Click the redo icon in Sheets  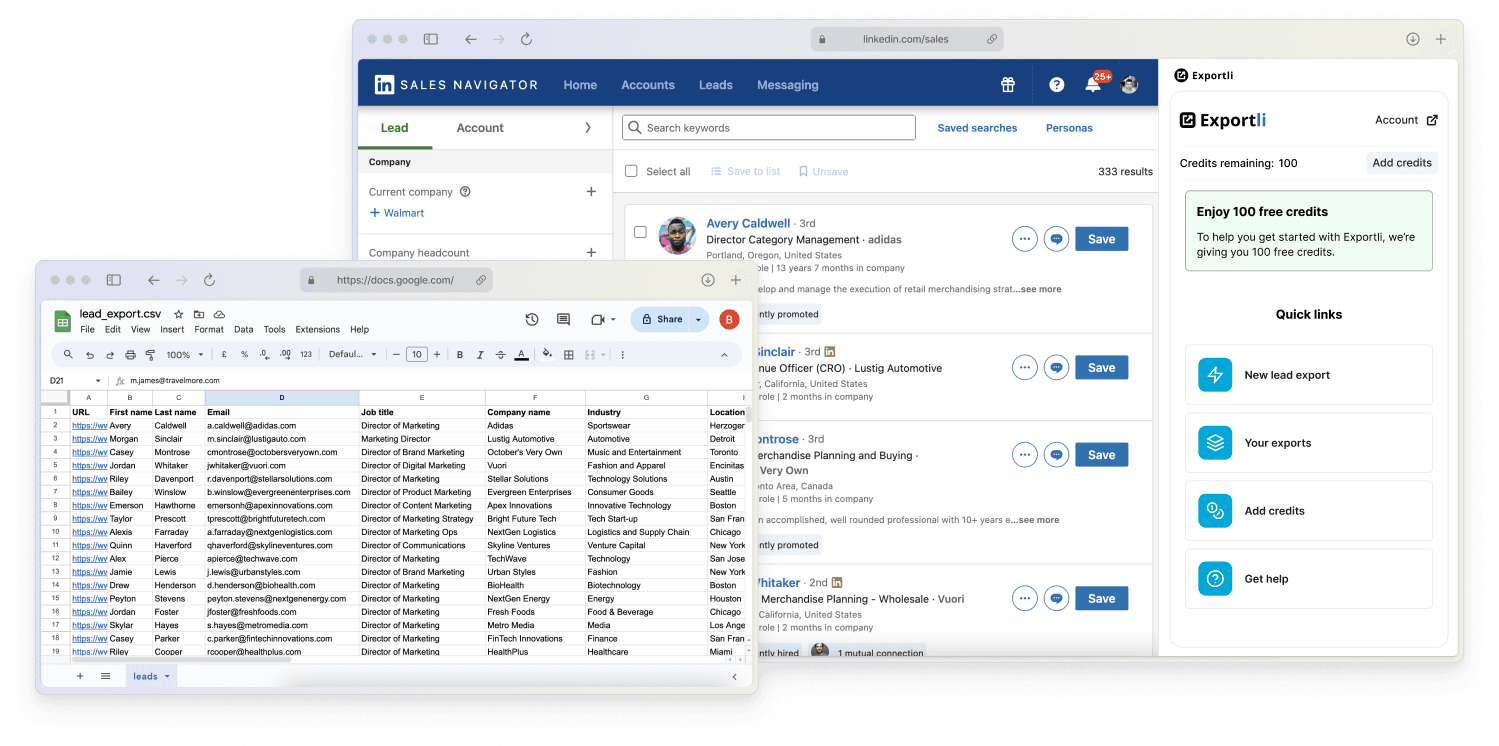point(110,354)
